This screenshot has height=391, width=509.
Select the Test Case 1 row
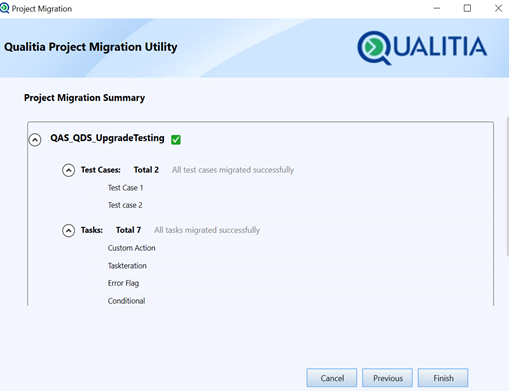[293, 188]
